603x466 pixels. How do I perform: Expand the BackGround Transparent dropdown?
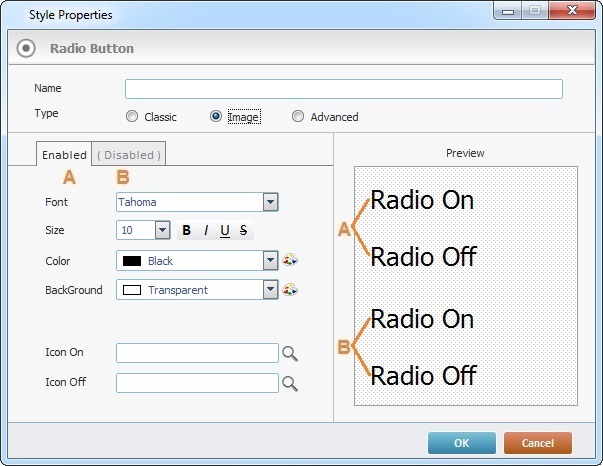[270, 290]
